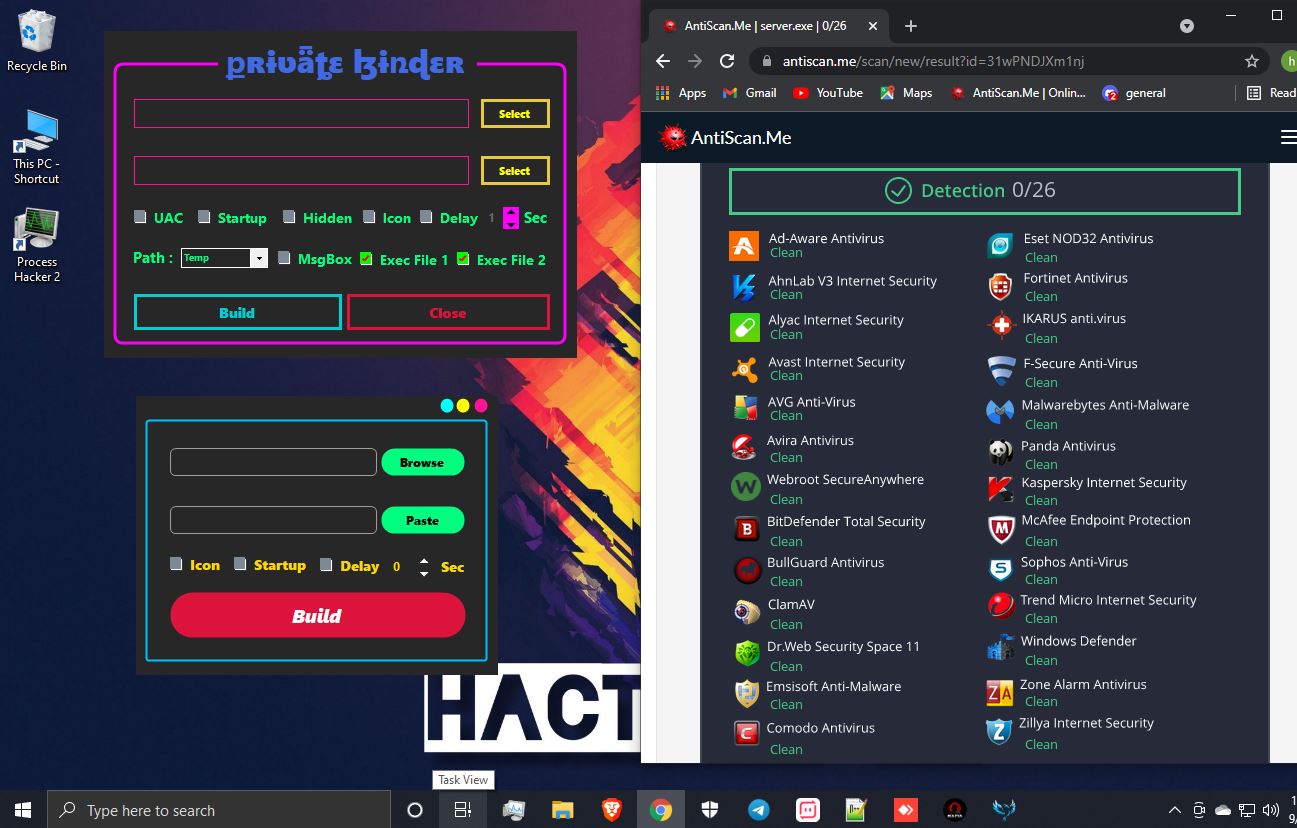Enable Icon checkbox in Private Binder

coord(369,217)
